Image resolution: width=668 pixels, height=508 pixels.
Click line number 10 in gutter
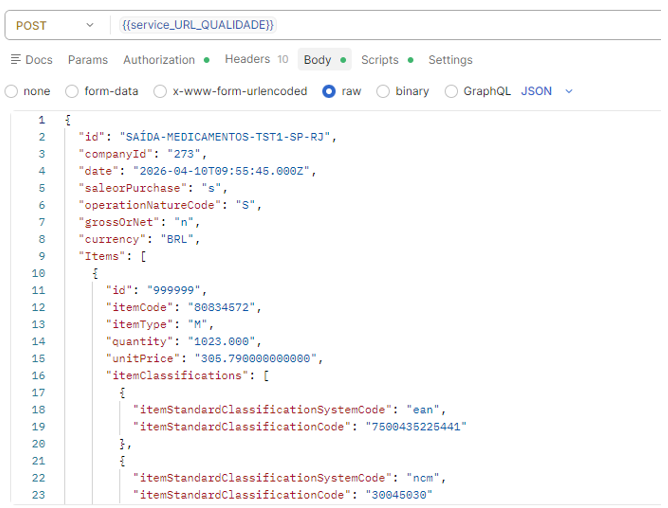pos(38,273)
